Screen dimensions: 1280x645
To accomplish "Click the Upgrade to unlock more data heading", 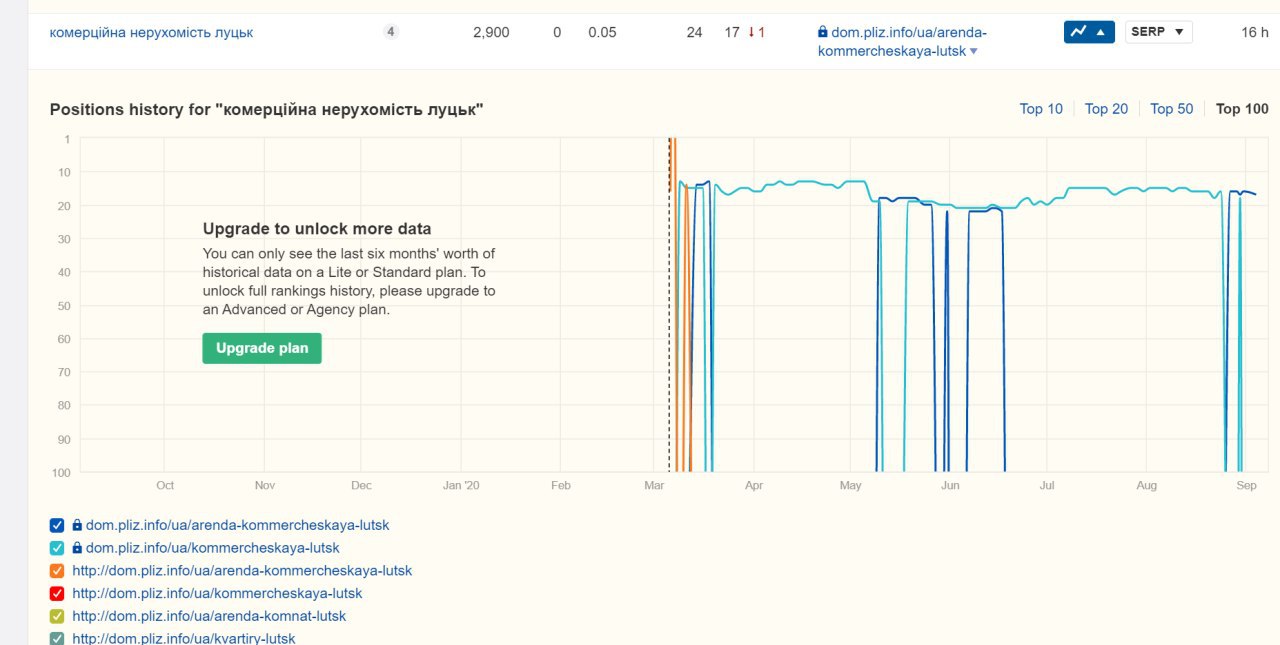I will coord(317,229).
